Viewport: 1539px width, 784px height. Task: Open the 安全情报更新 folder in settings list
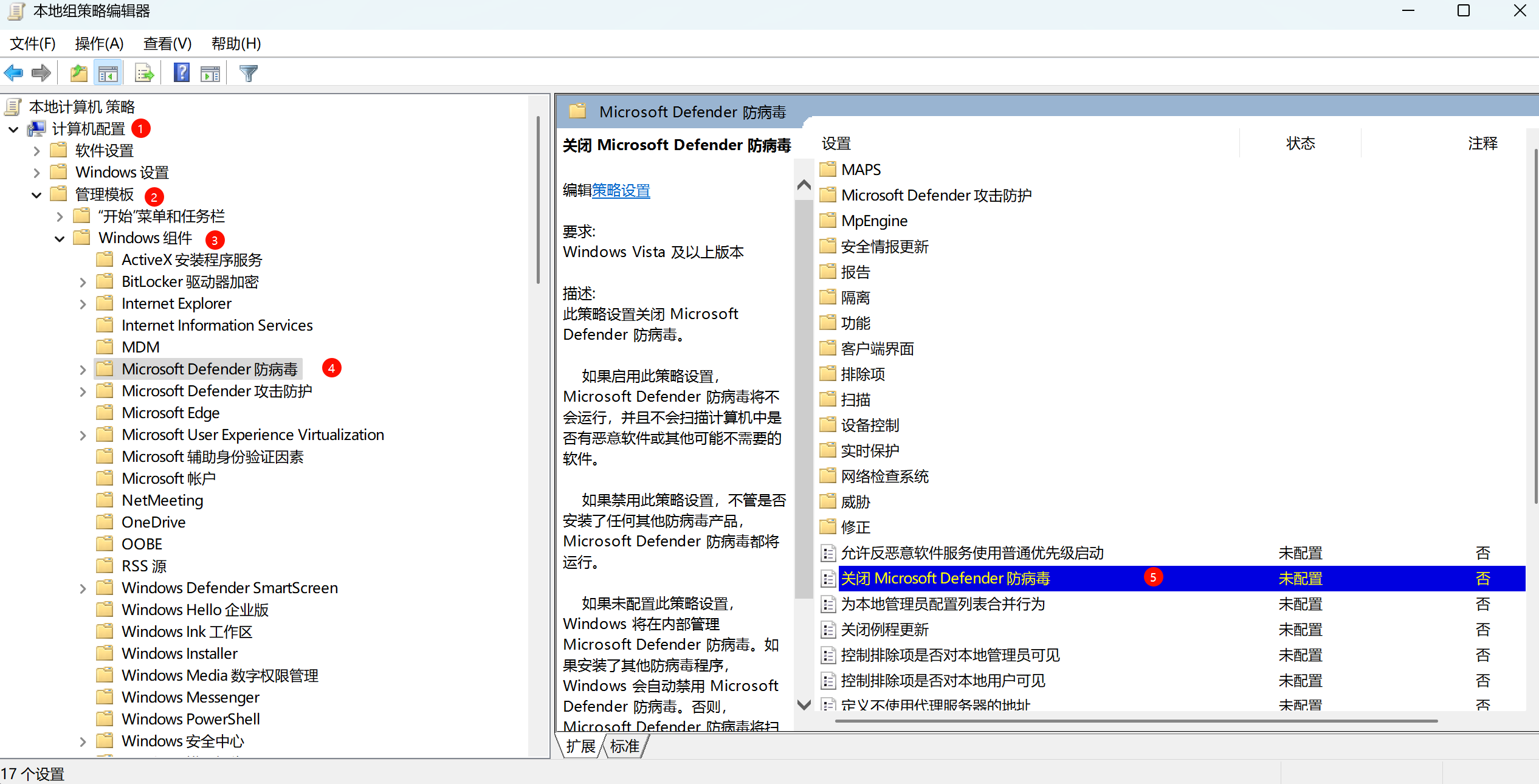tap(884, 246)
